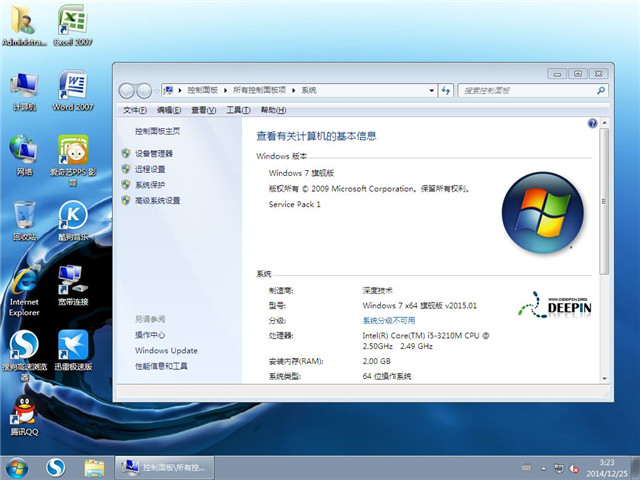
Task: Open the 计算机 desktop icon
Action: 24,91
